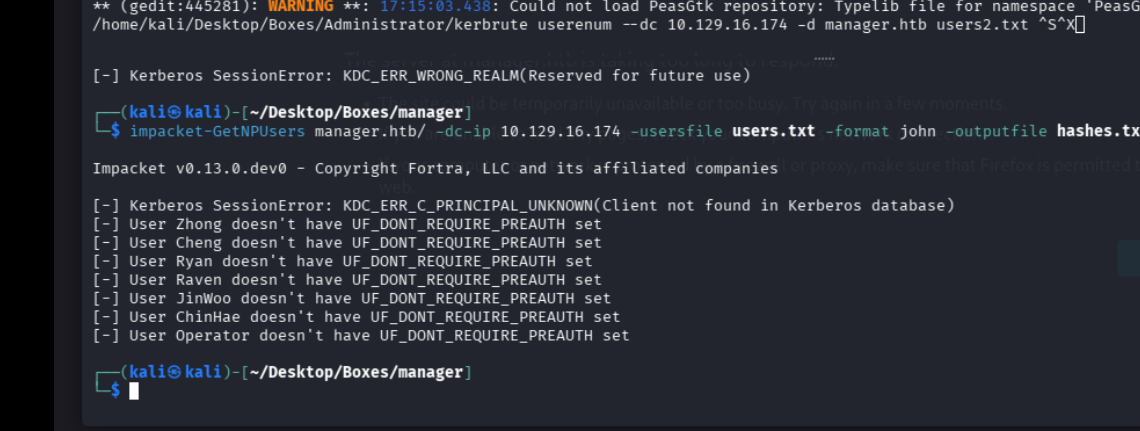
Task: Click the username Operator in output
Action: (x=213, y=335)
